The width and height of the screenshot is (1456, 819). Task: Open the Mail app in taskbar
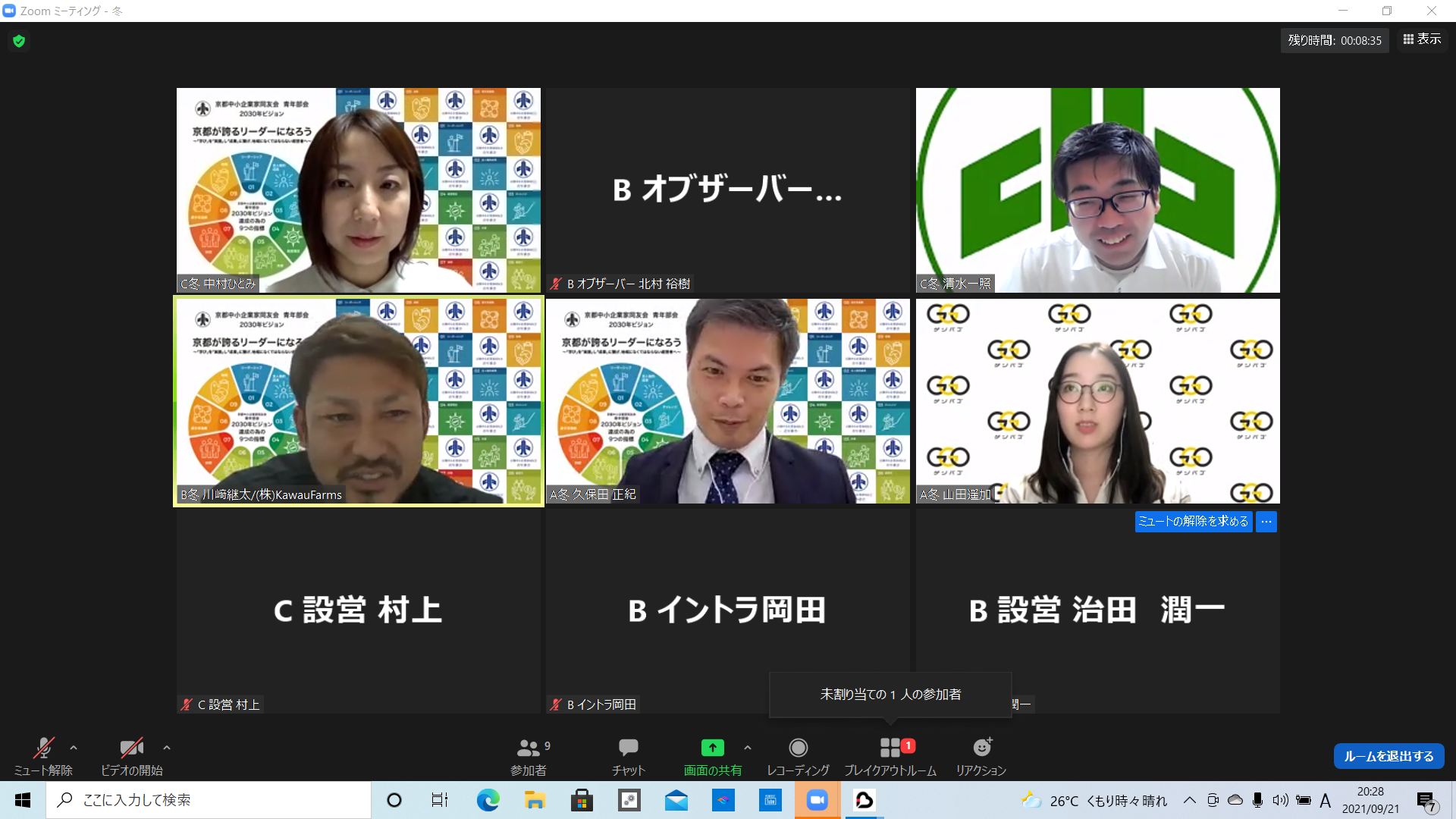point(676,800)
